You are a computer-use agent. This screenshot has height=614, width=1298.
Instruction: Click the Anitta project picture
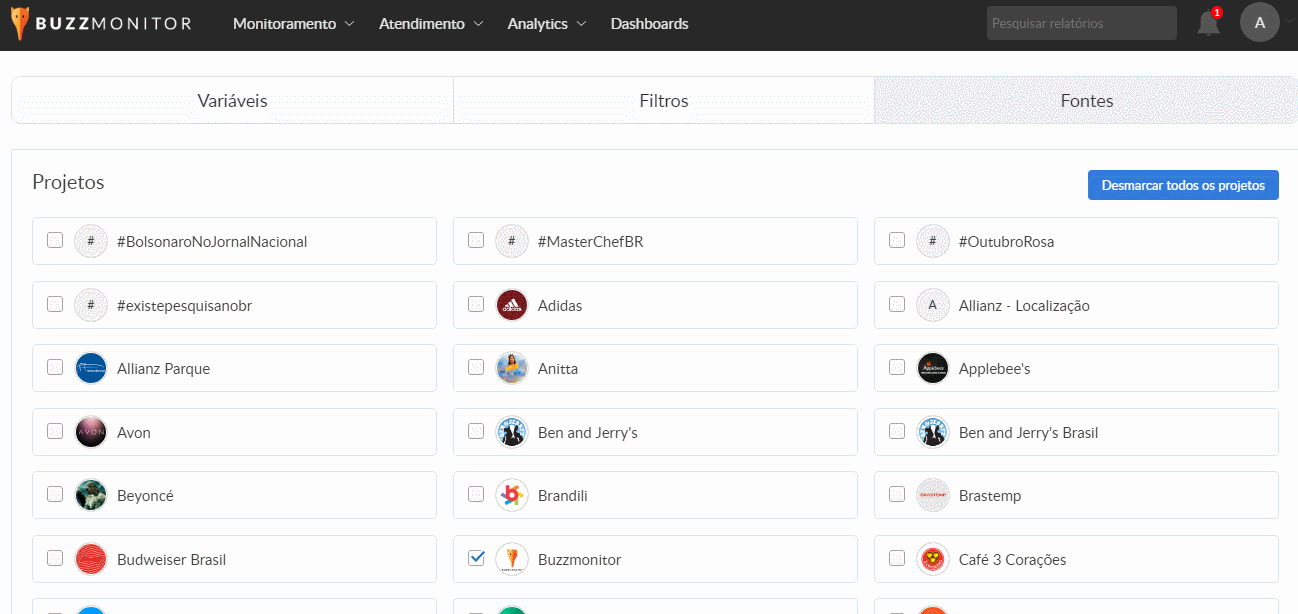coord(511,368)
